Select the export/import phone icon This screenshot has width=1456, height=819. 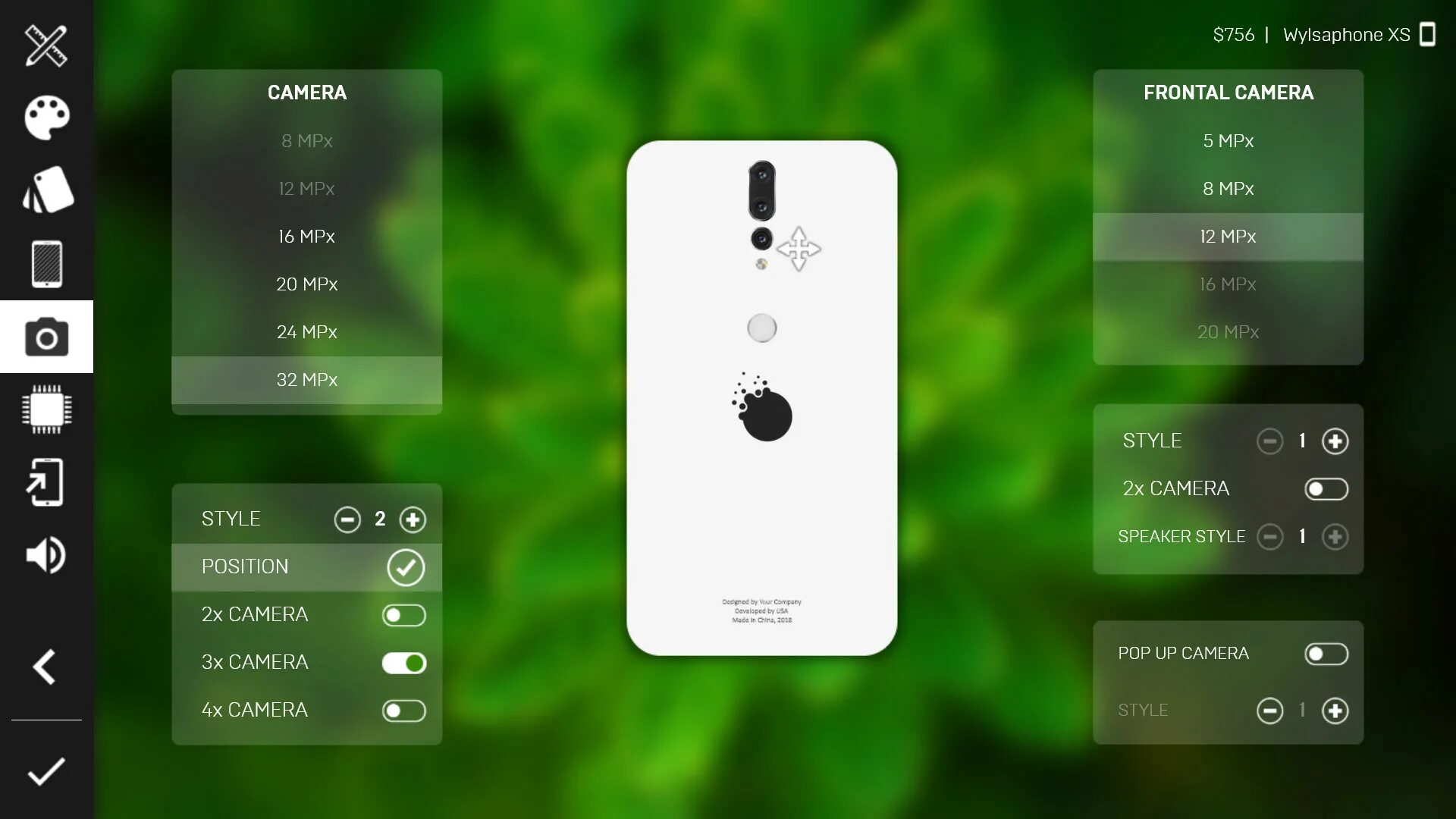coord(46,482)
